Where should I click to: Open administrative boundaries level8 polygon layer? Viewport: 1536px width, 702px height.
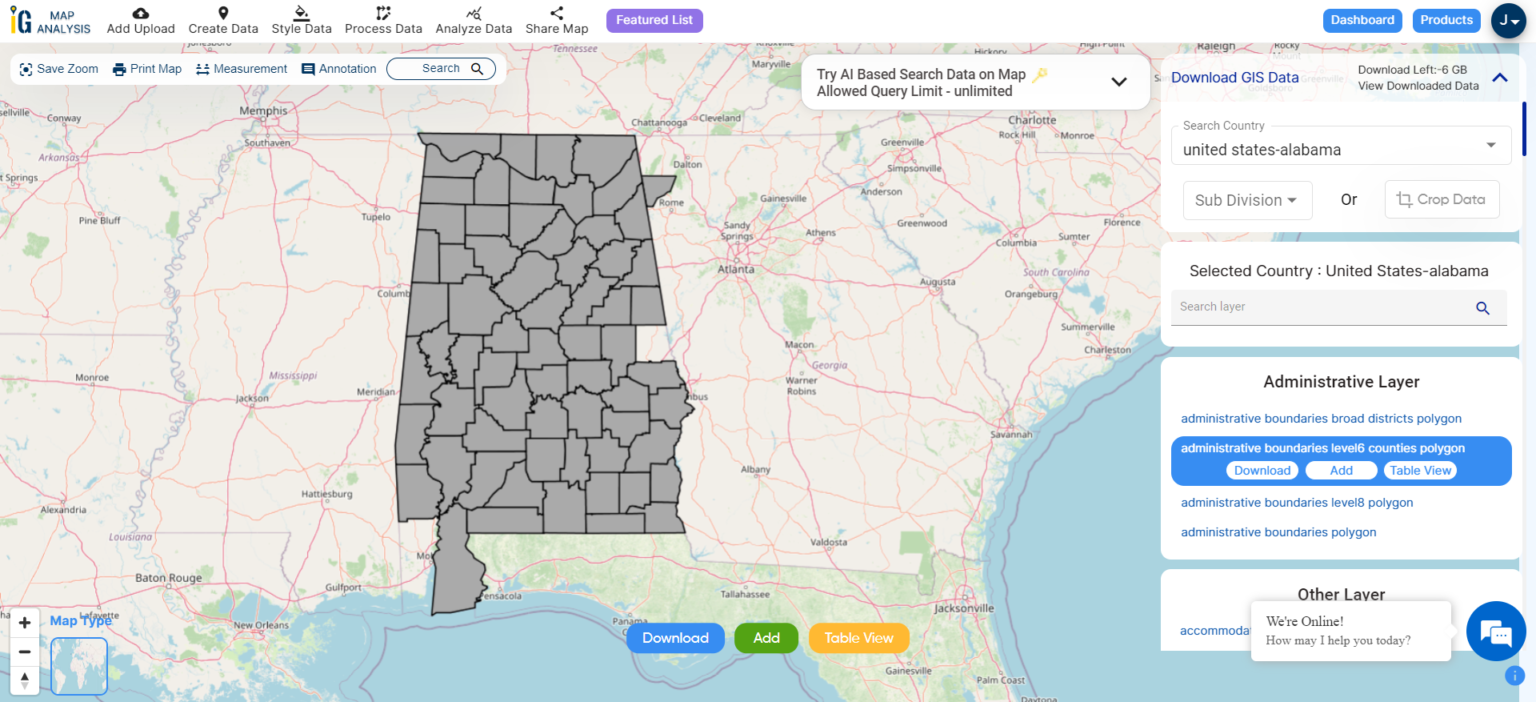pos(1296,502)
